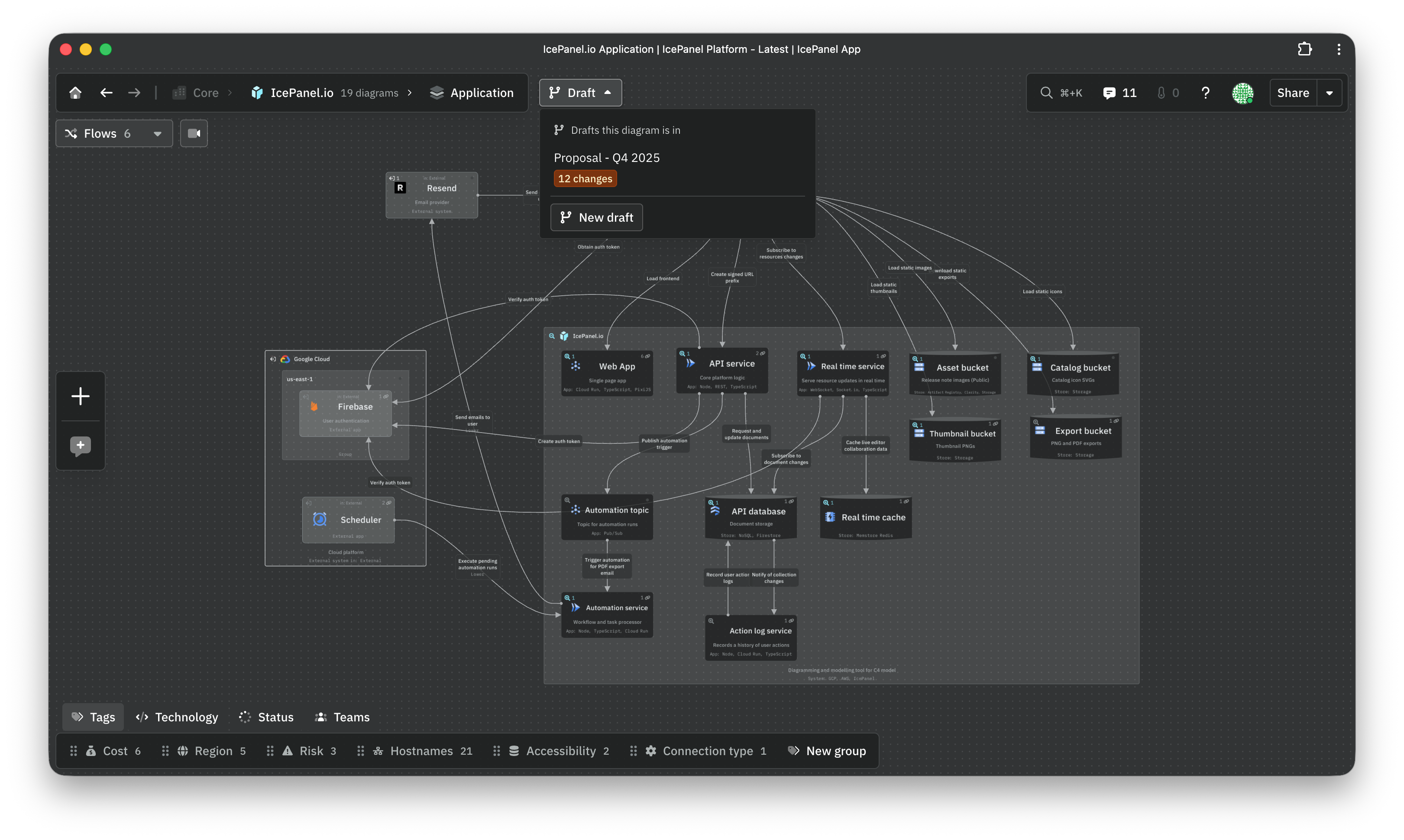This screenshot has height=840, width=1404.
Task: Select the Proposal - Q4 2025 draft
Action: click(x=606, y=158)
